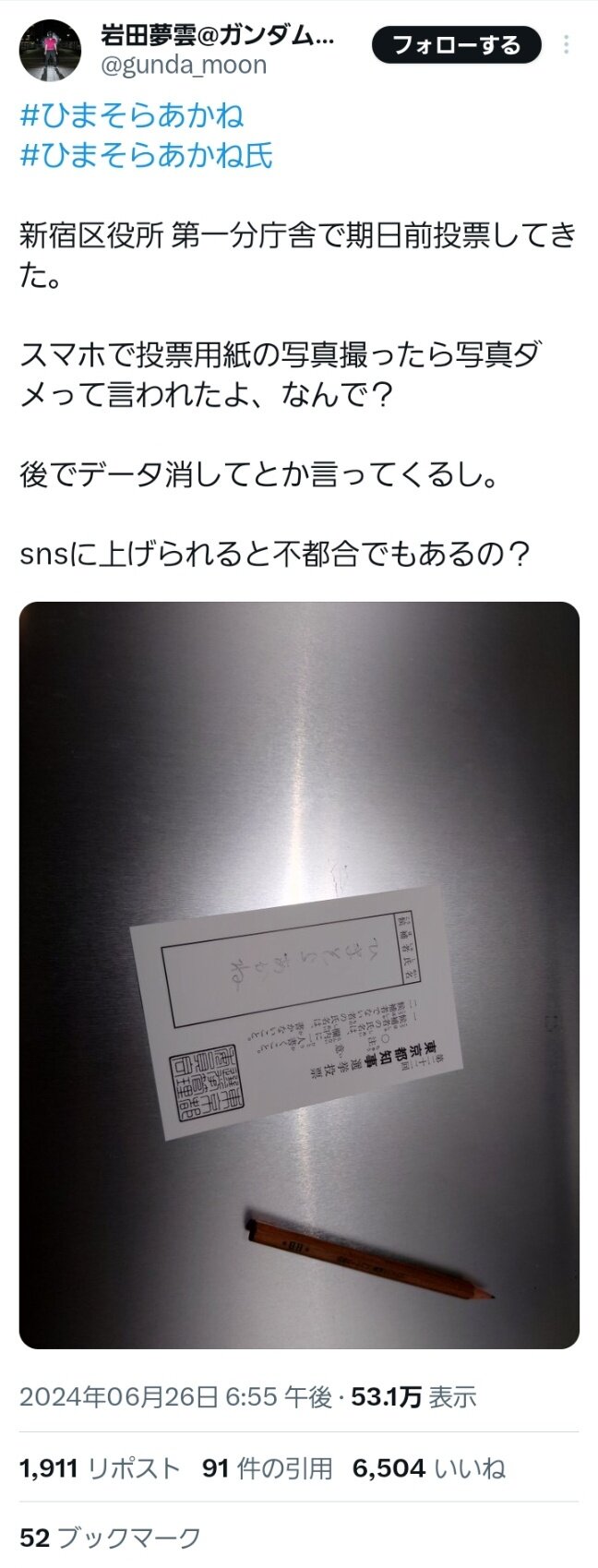The image size is (598, 1568).
Task: Open the post timestamp 2024年06月26日 6:55 午後
Action: [176, 1397]
